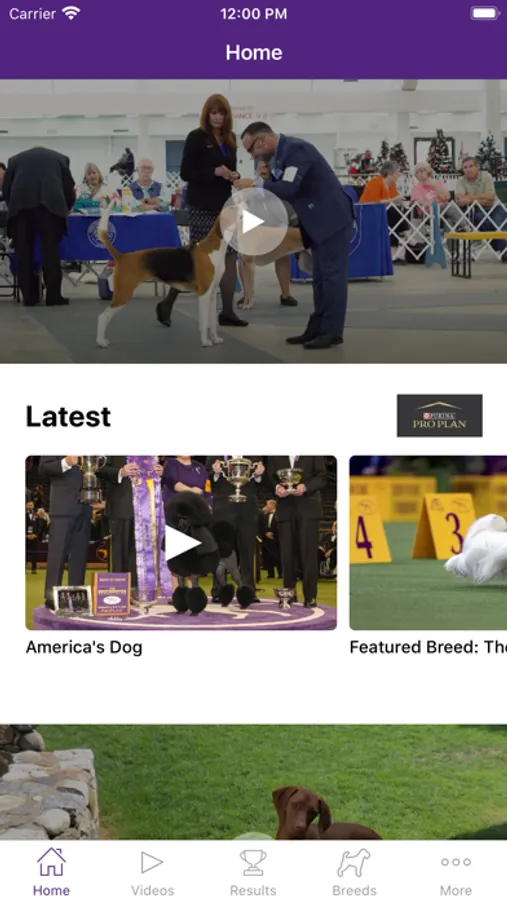Open the brown dog on grass image

tap(253, 782)
